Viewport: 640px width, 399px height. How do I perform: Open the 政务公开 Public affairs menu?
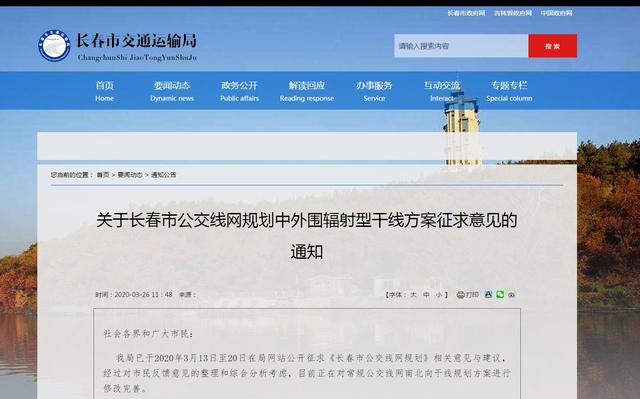(x=240, y=91)
